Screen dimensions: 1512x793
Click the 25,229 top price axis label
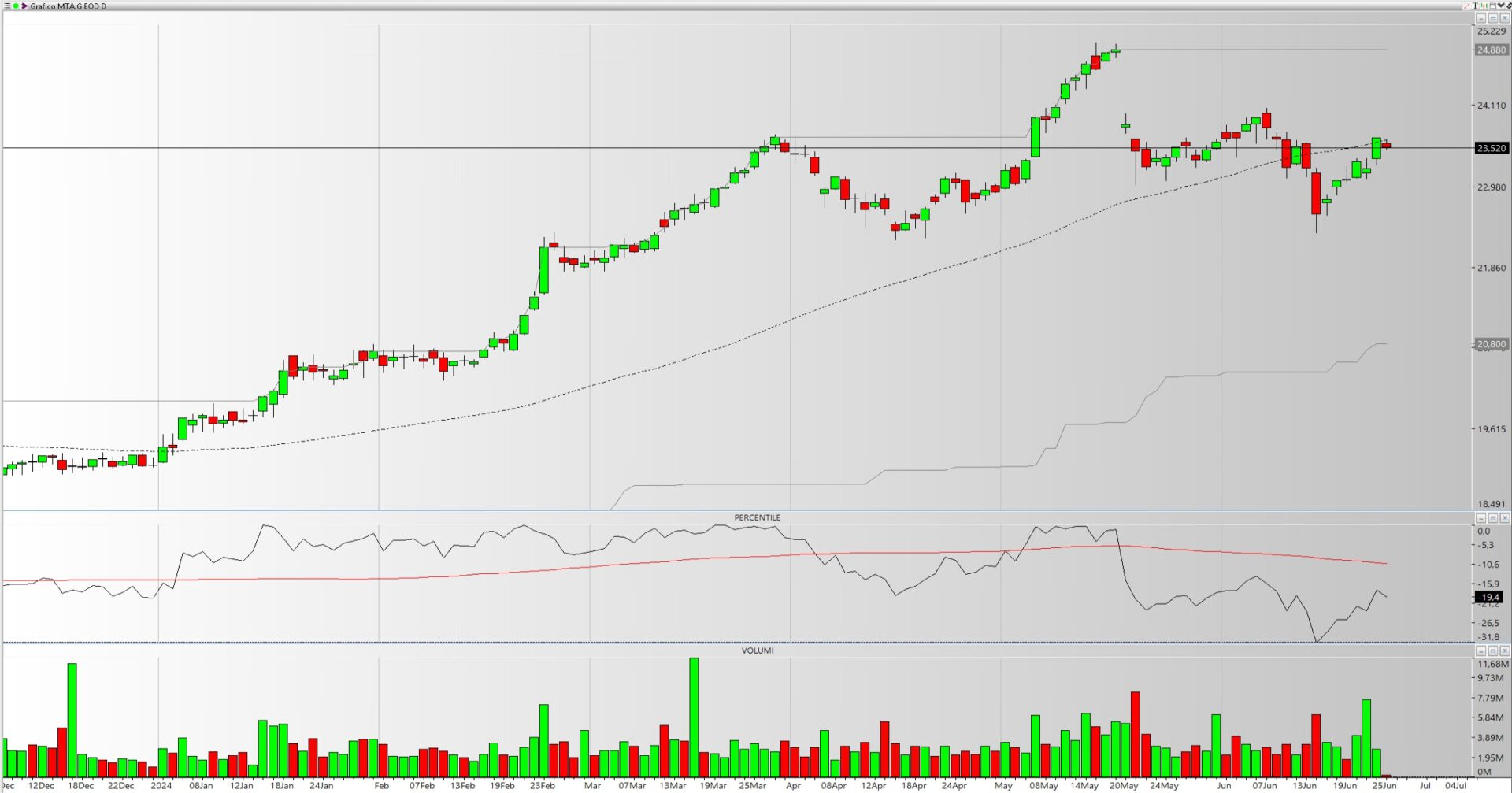1492,31
